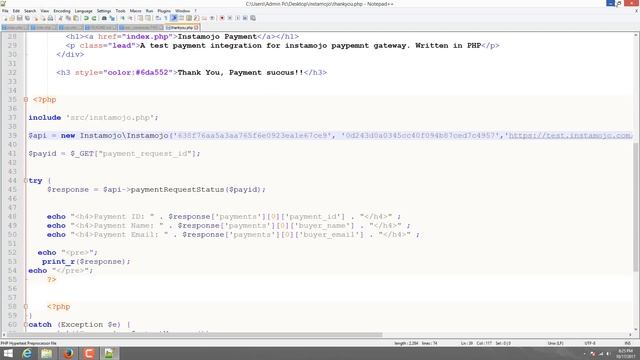Click the vertical scrollbar down arrow
The height and width of the screenshot is (360, 640).
click(x=636, y=329)
